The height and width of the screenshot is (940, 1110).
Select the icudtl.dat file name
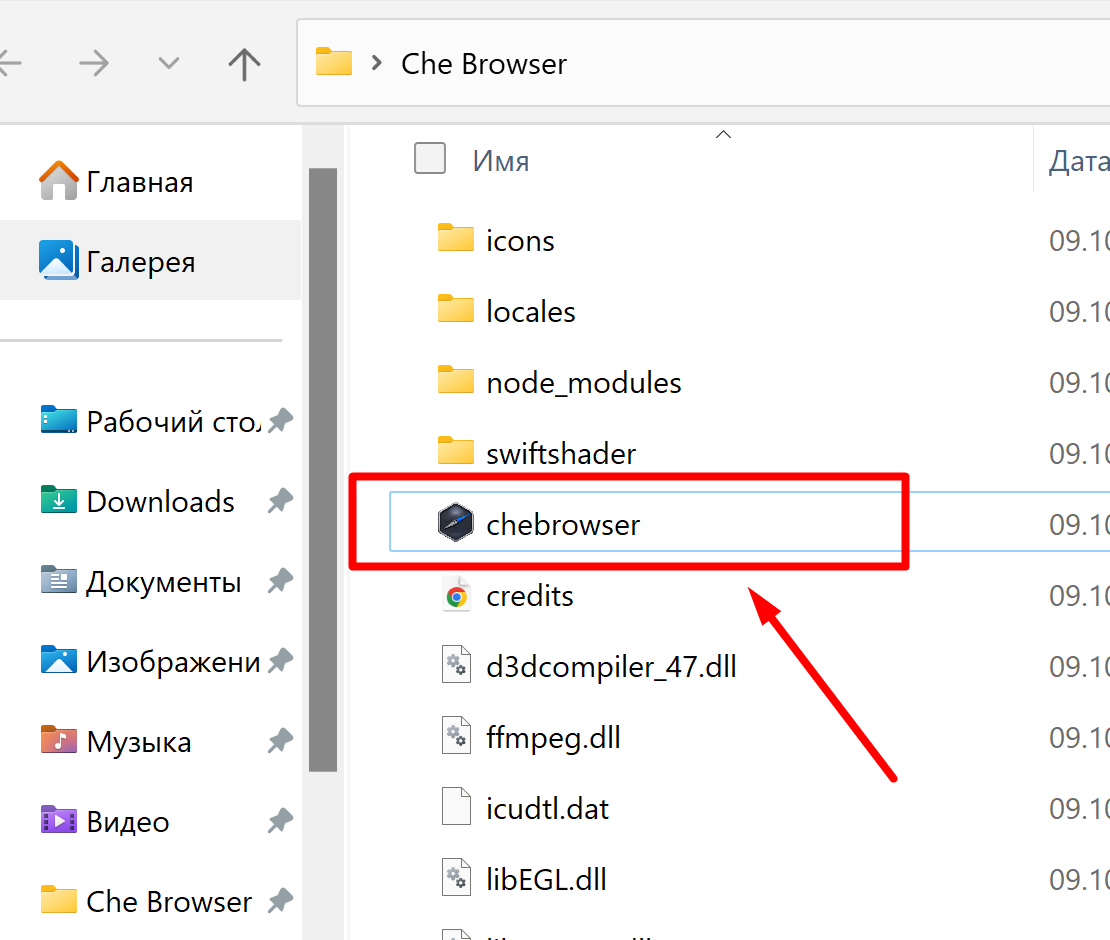[548, 809]
